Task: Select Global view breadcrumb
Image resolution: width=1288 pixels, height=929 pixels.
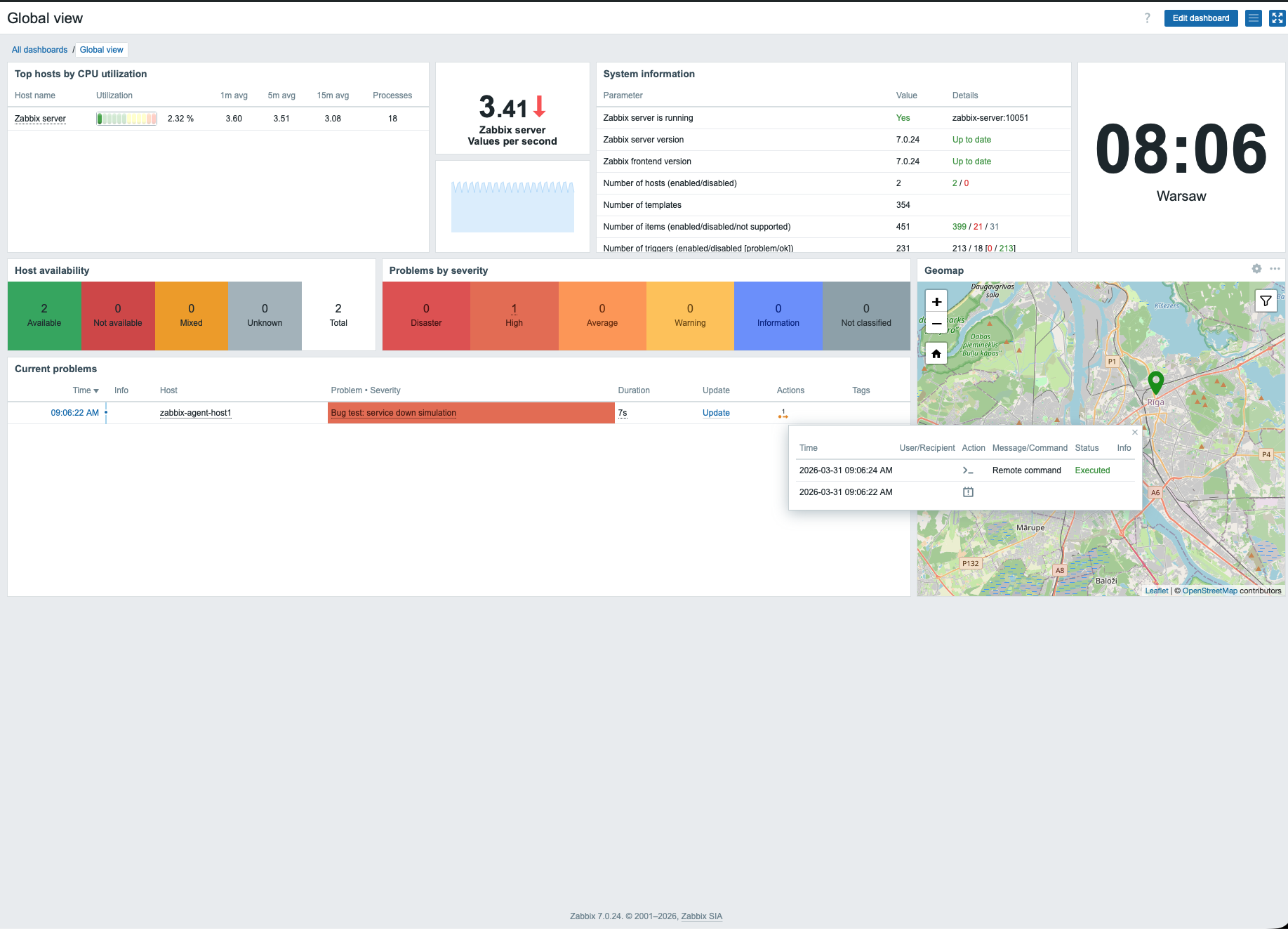Action: [101, 50]
